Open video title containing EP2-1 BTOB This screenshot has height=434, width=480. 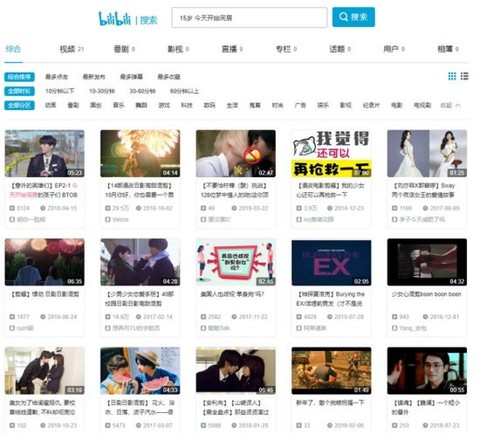[44, 190]
